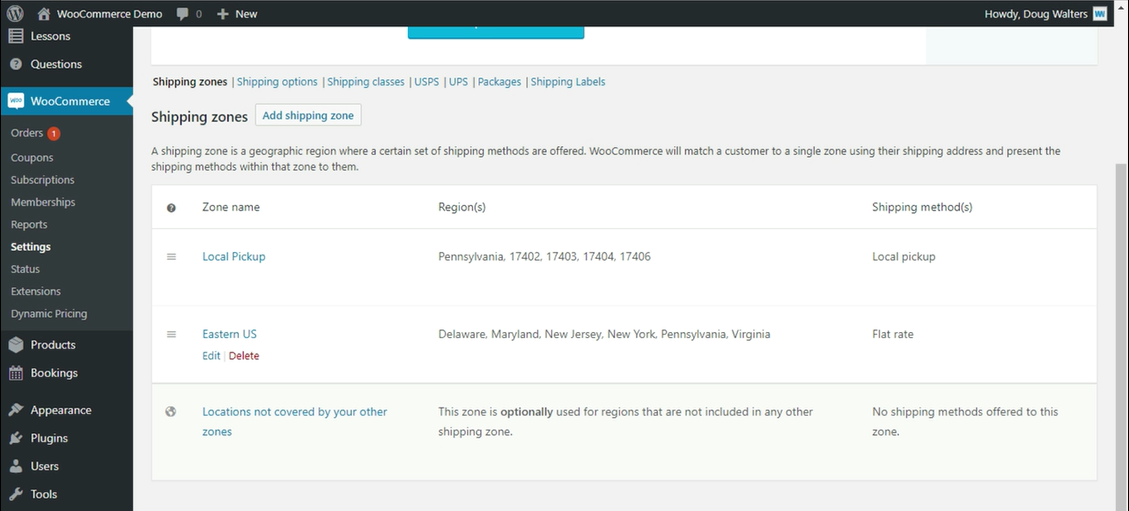Switch to Shipping Labels sub-tab

(568, 82)
